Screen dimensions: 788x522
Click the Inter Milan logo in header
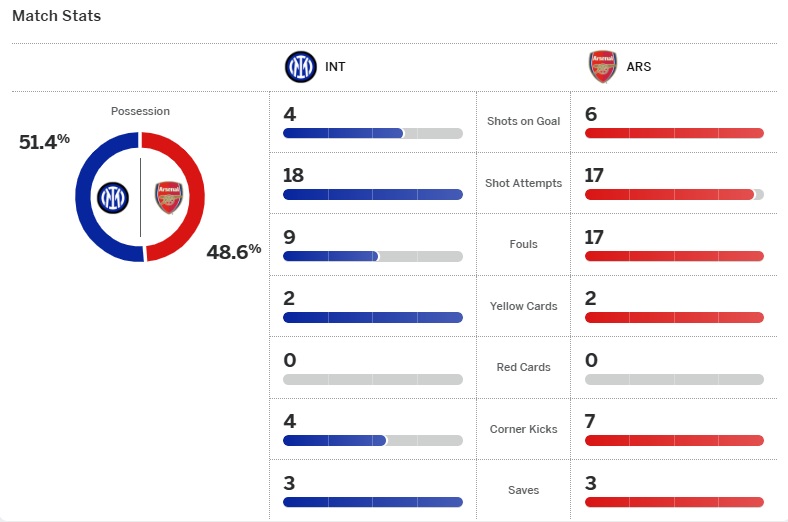pos(300,67)
